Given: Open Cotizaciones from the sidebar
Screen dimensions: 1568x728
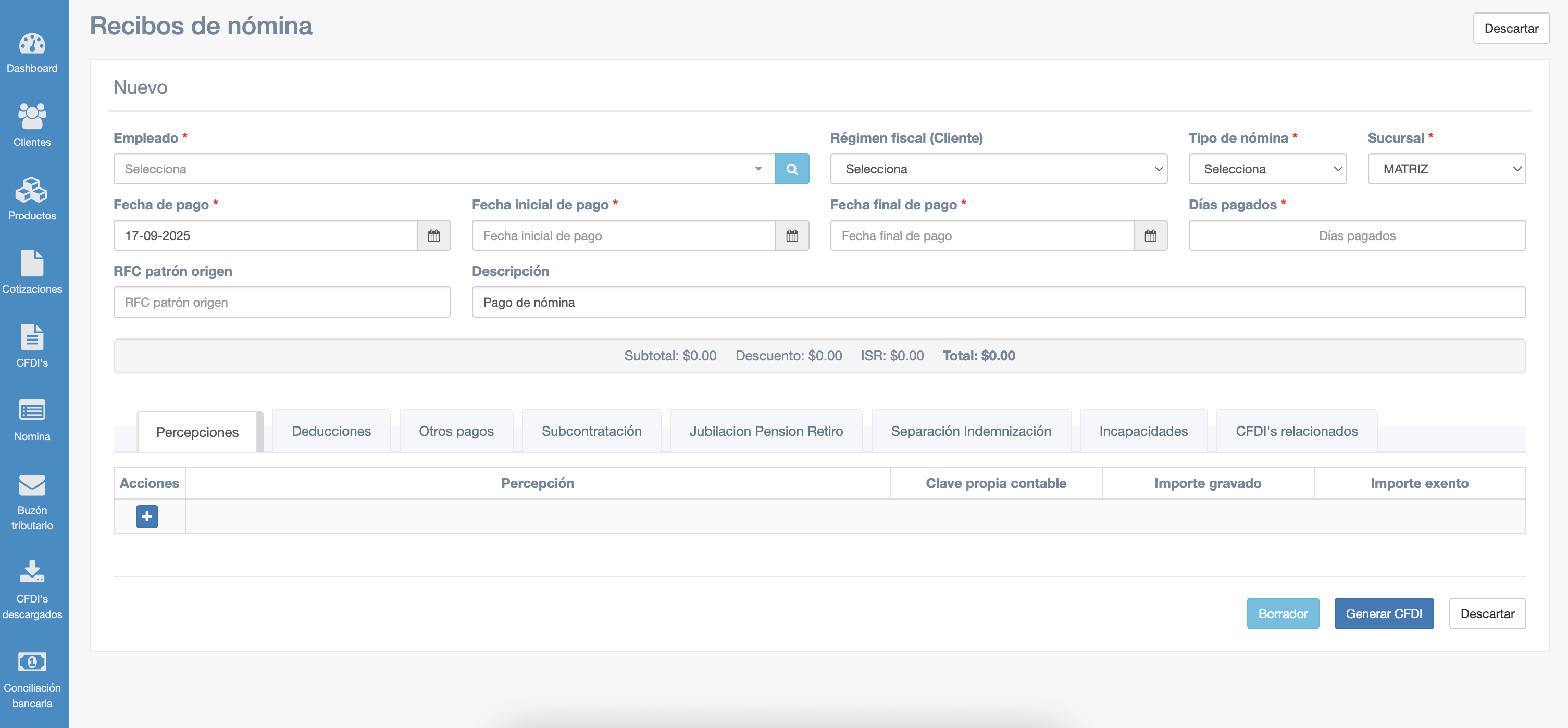Looking at the screenshot, I should click(x=32, y=263).
